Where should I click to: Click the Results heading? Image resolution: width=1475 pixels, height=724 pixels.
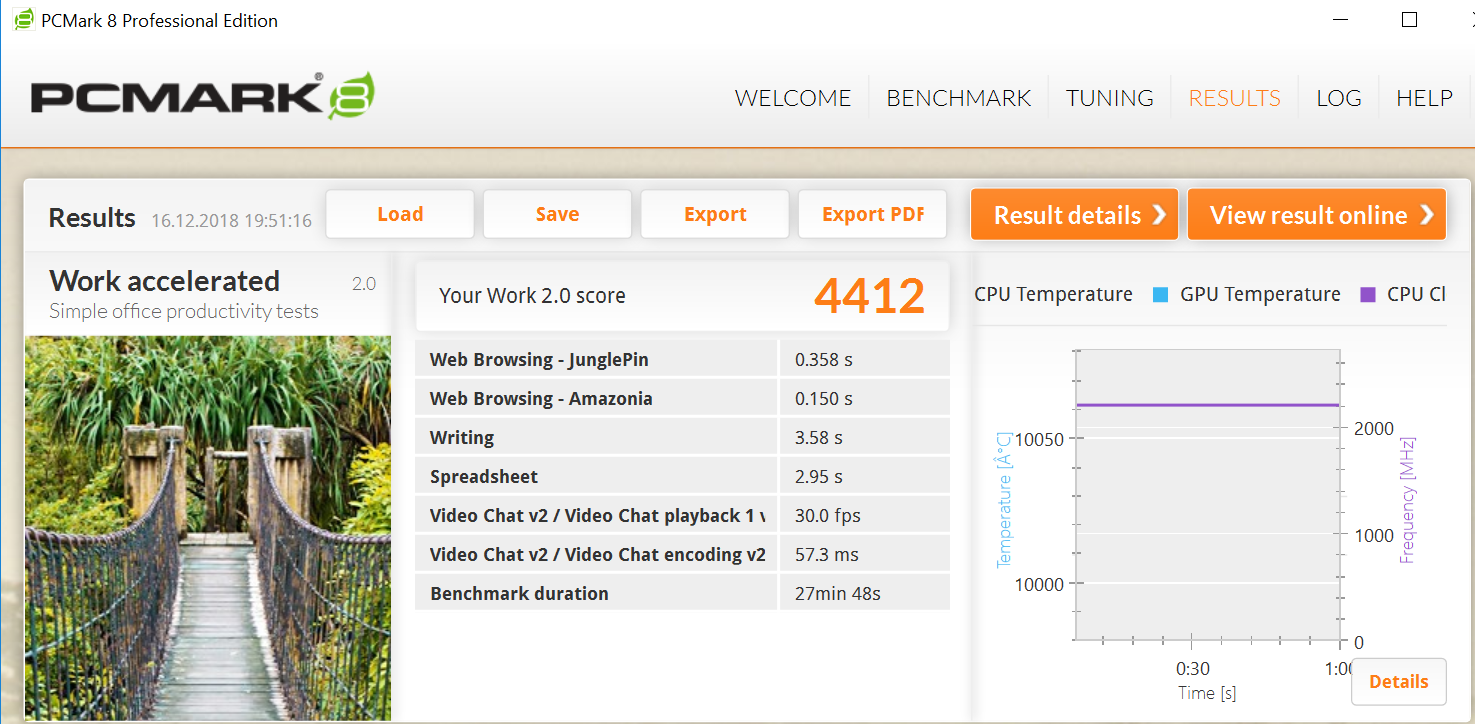point(92,218)
